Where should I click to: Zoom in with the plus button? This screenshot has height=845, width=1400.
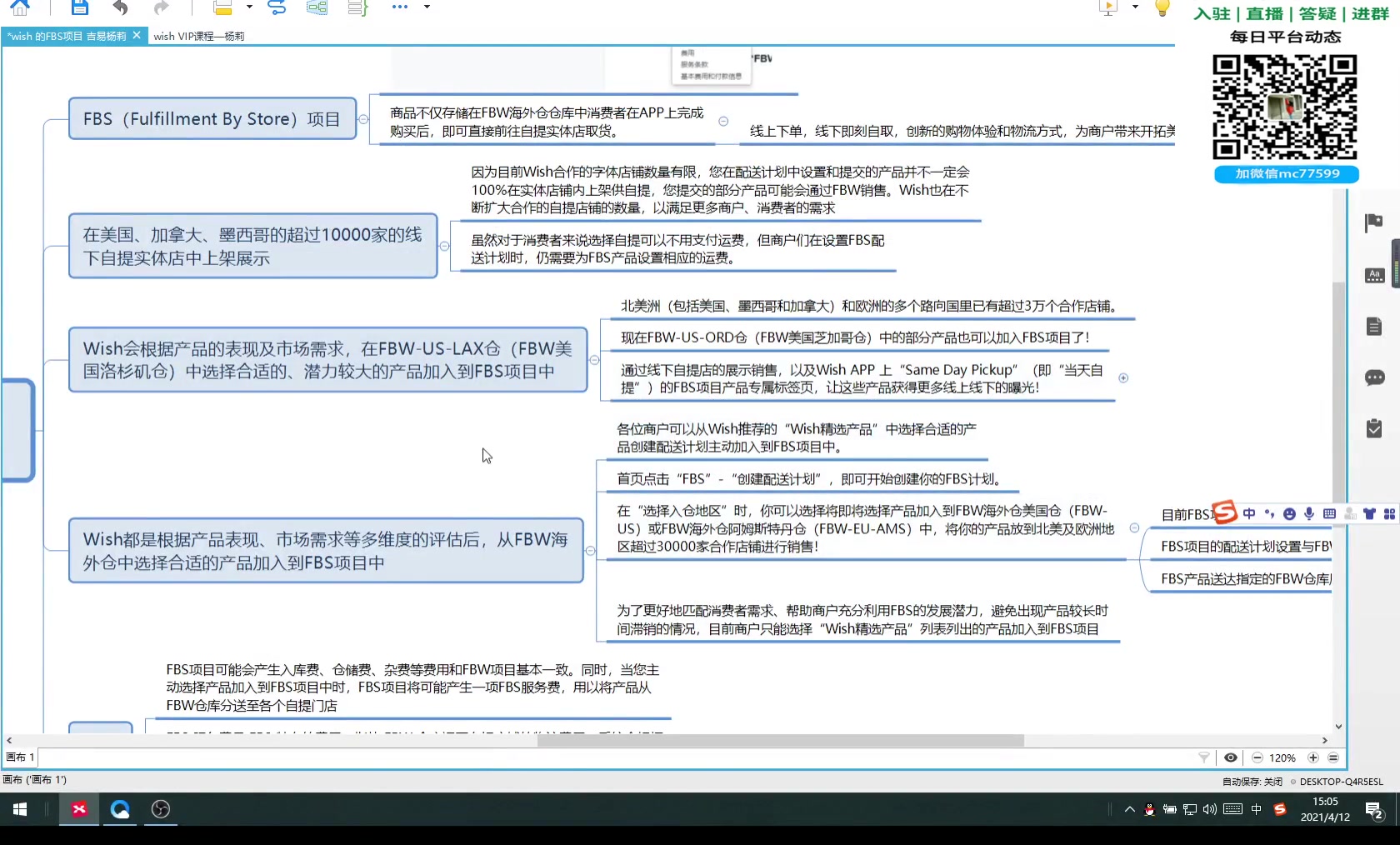pyautogui.click(x=1313, y=757)
